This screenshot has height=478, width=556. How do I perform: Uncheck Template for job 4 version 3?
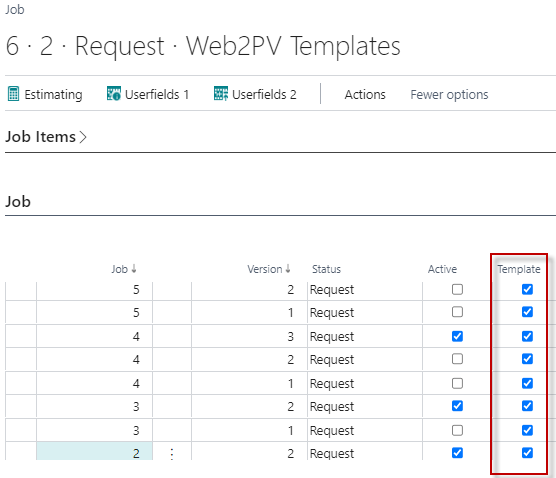coord(527,336)
